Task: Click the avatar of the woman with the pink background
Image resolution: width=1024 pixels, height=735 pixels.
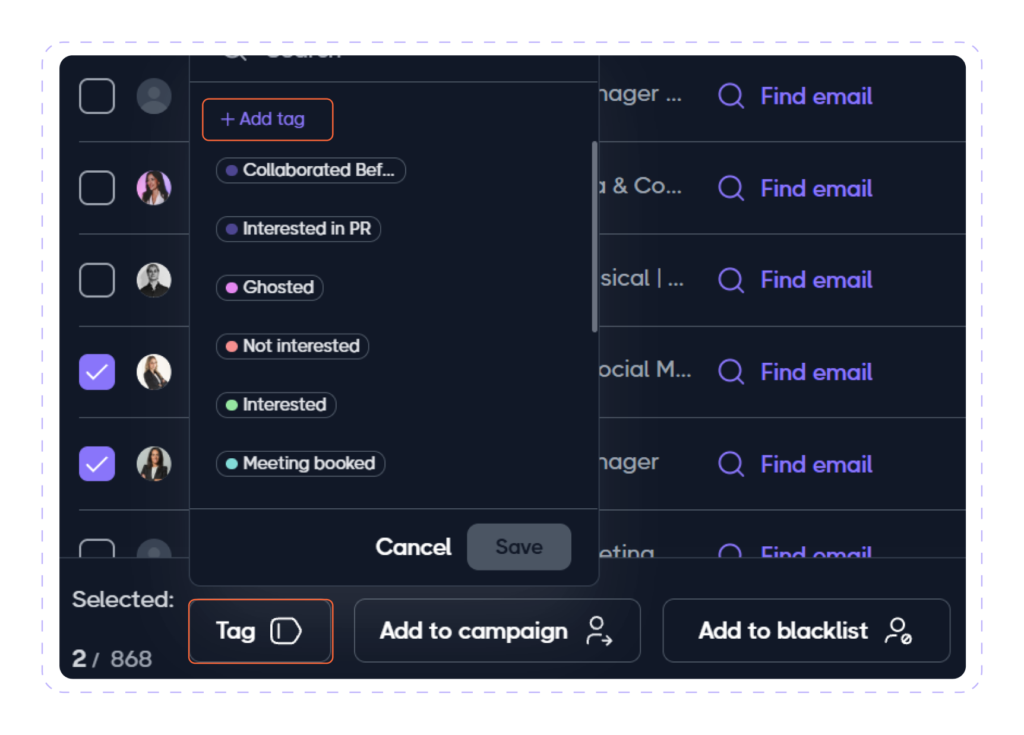Action: 154,188
